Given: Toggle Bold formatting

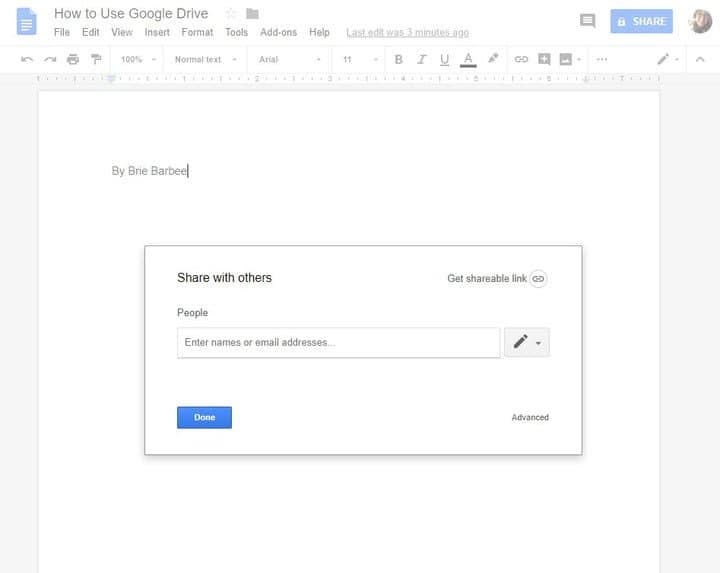Looking at the screenshot, I should (x=399, y=59).
